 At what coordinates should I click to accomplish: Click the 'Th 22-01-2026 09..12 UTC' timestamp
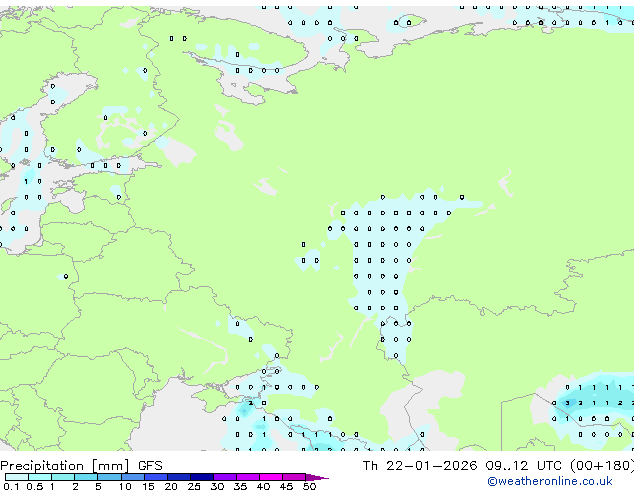point(464,466)
